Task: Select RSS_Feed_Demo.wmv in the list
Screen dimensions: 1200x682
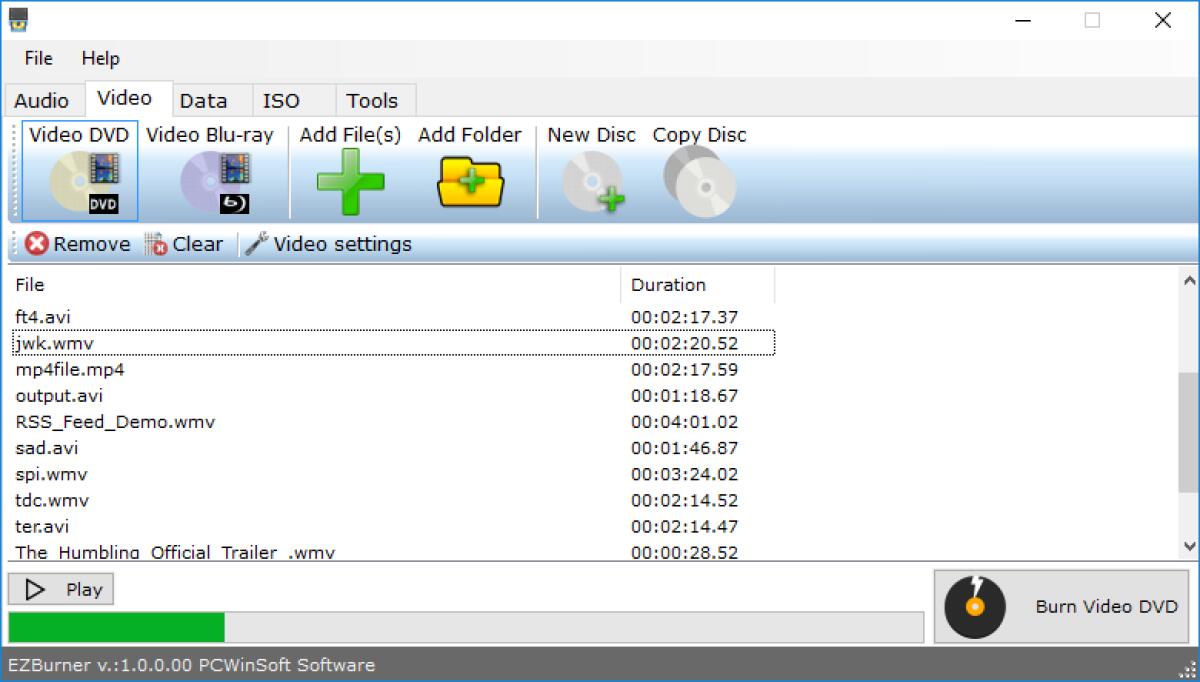Action: (113, 422)
